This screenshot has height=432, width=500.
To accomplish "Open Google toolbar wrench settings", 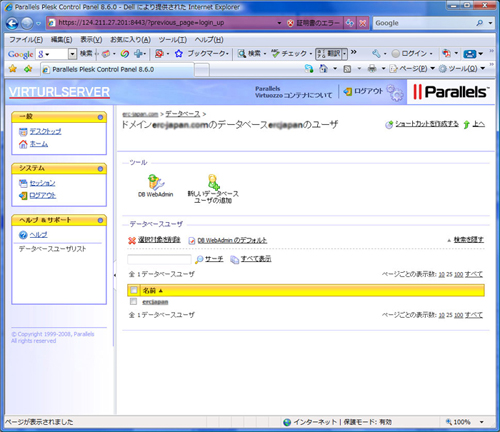I will click(376, 53).
